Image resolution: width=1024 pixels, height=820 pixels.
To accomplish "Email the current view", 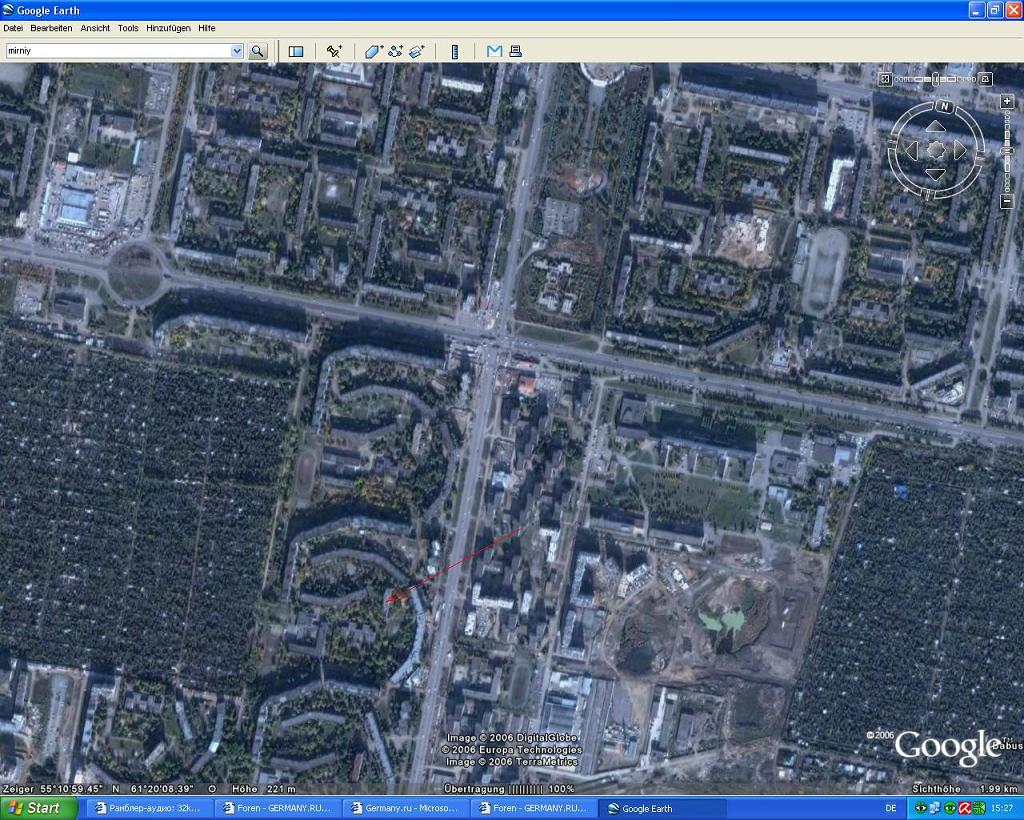I will 494,51.
